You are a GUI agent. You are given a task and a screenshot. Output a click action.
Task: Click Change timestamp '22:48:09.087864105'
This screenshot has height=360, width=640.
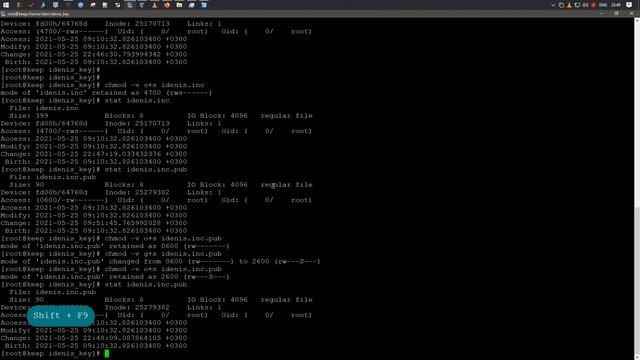[x=122, y=338]
